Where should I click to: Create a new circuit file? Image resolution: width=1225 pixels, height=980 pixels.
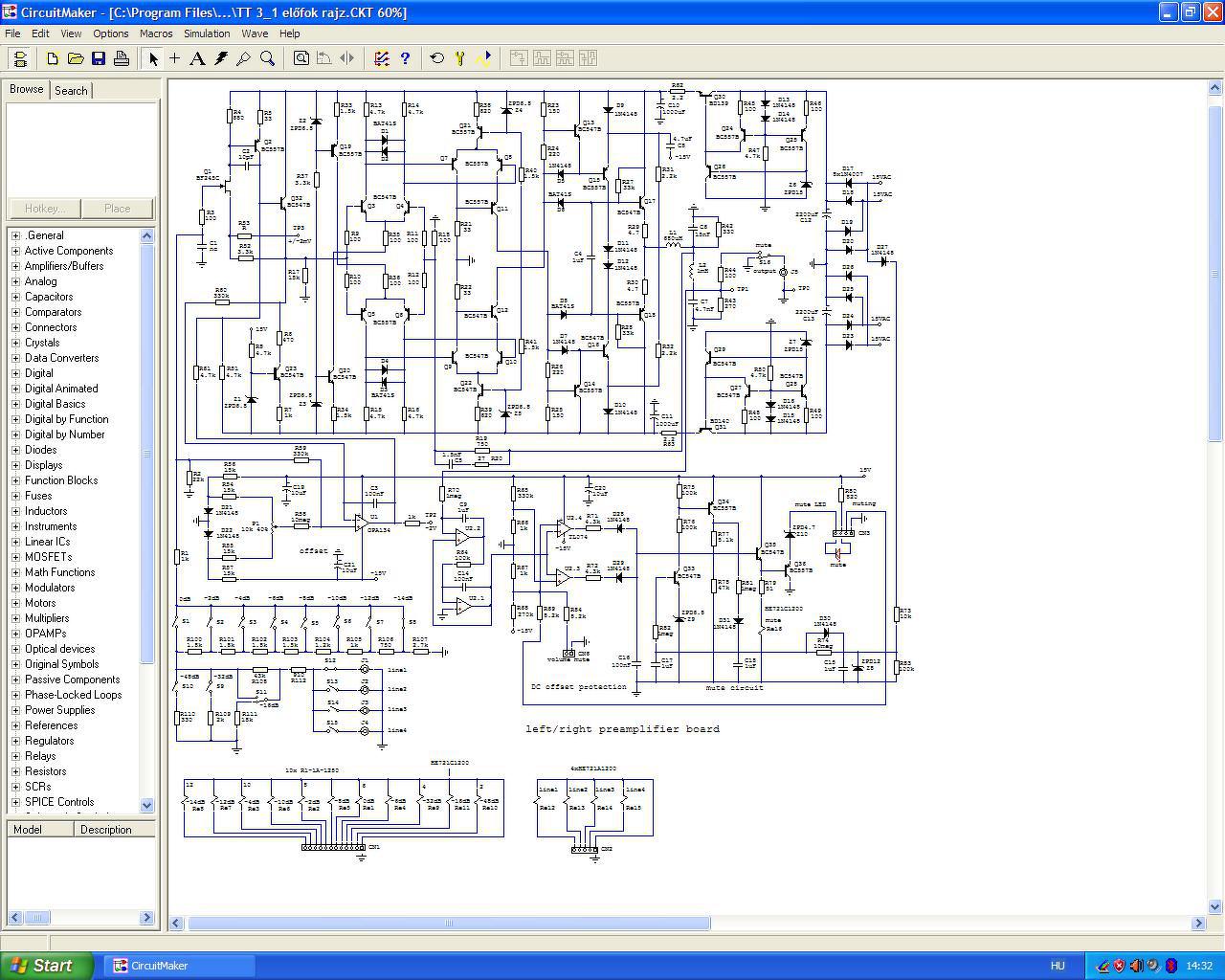coord(53,58)
